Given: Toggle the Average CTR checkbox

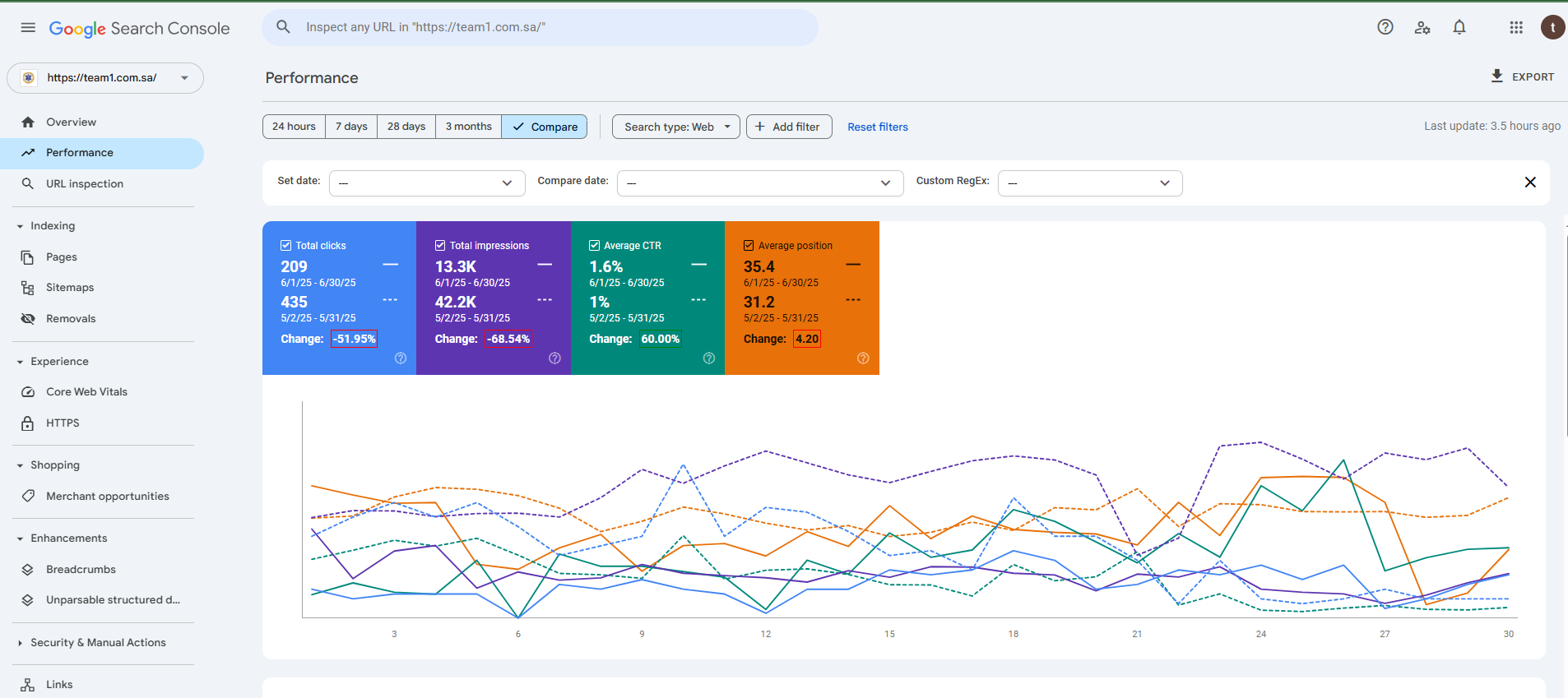Looking at the screenshot, I should pyautogui.click(x=594, y=245).
